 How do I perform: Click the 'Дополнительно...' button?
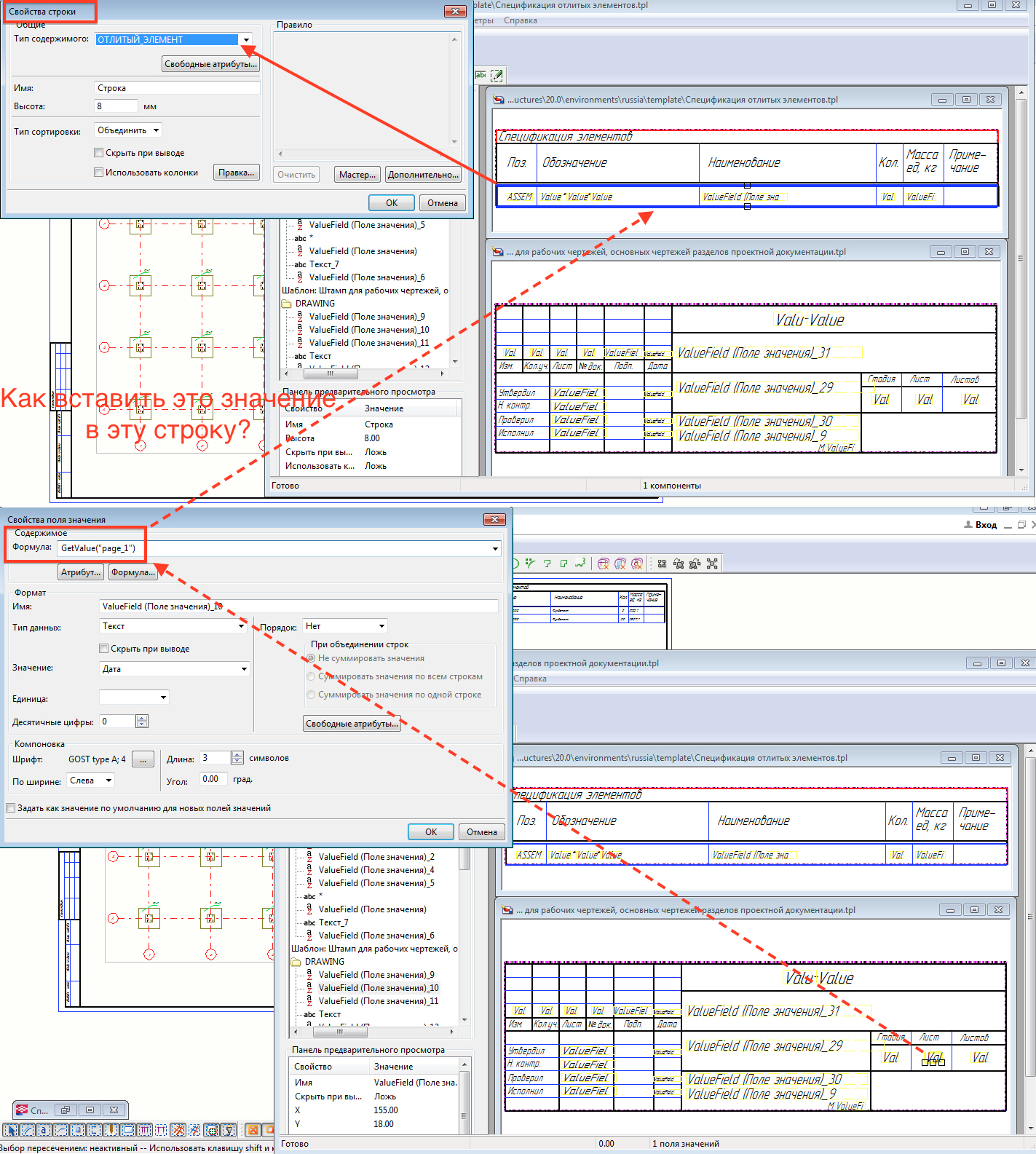click(423, 175)
